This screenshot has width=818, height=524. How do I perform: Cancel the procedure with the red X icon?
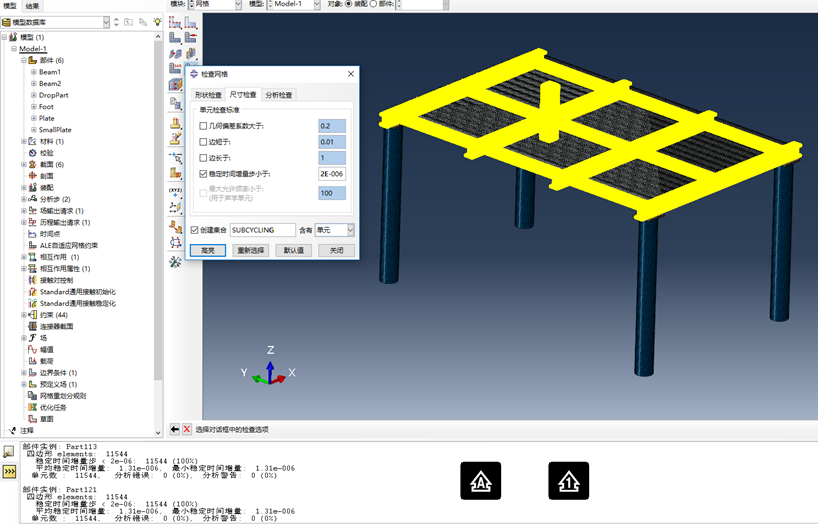click(x=187, y=429)
